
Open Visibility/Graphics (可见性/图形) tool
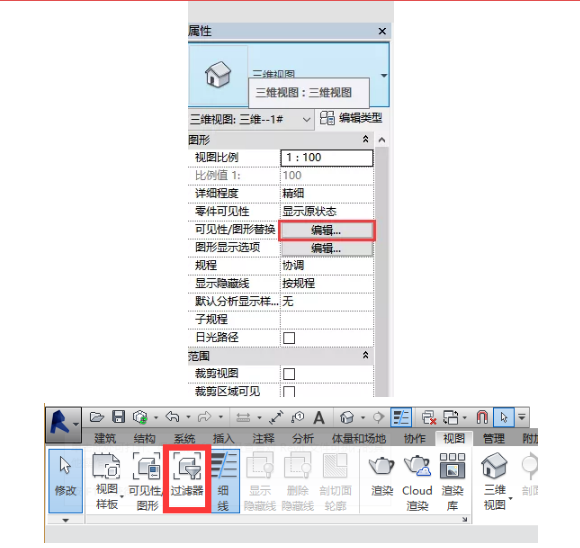pos(147,481)
